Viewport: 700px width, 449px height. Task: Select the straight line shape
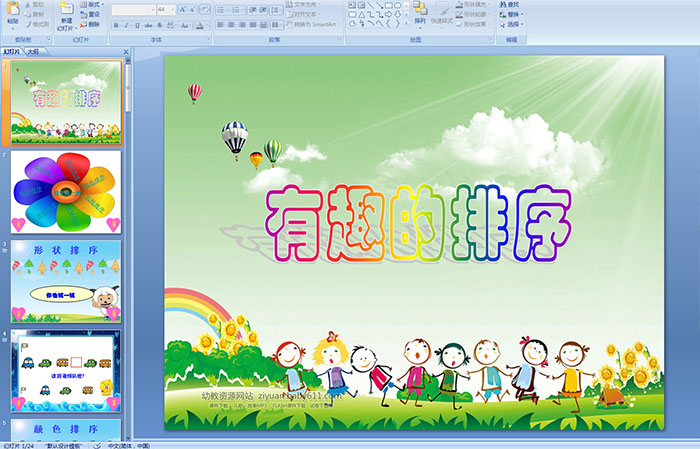point(370,5)
